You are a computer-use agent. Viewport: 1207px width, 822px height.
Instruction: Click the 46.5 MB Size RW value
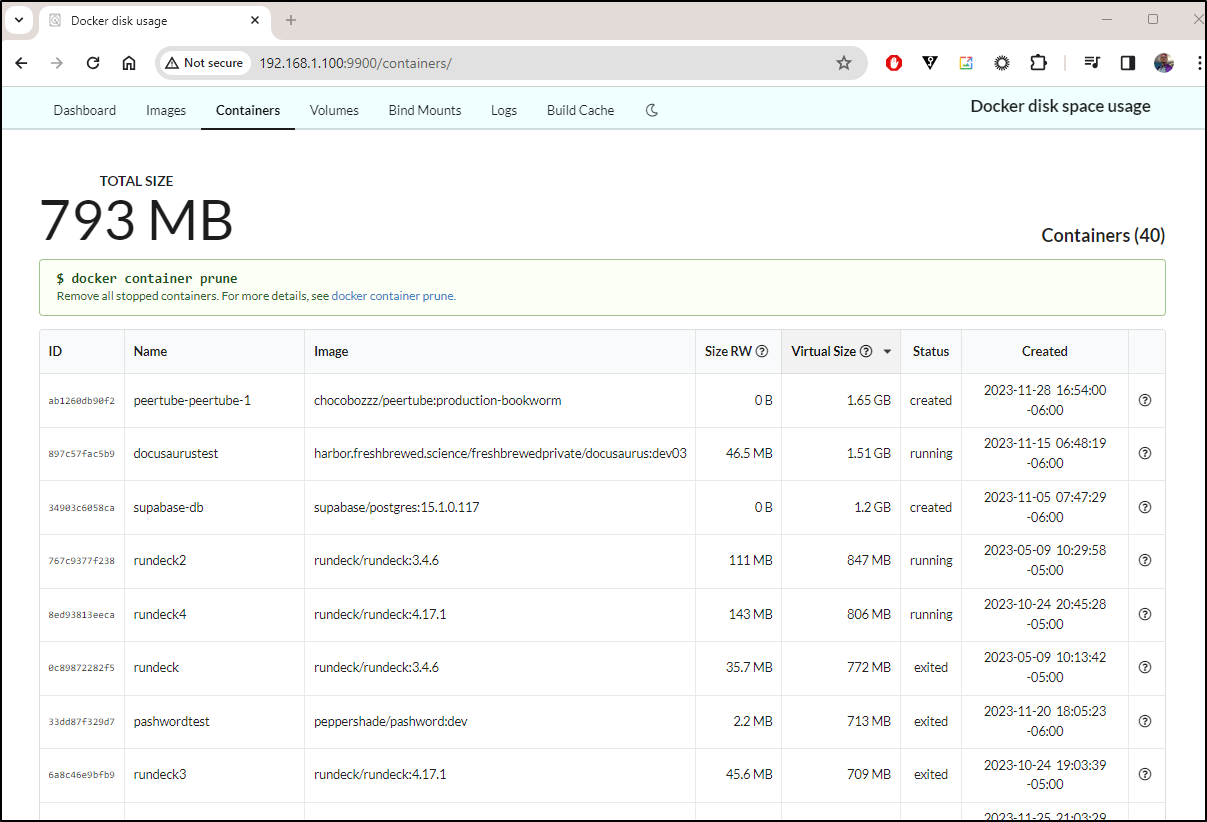click(749, 453)
